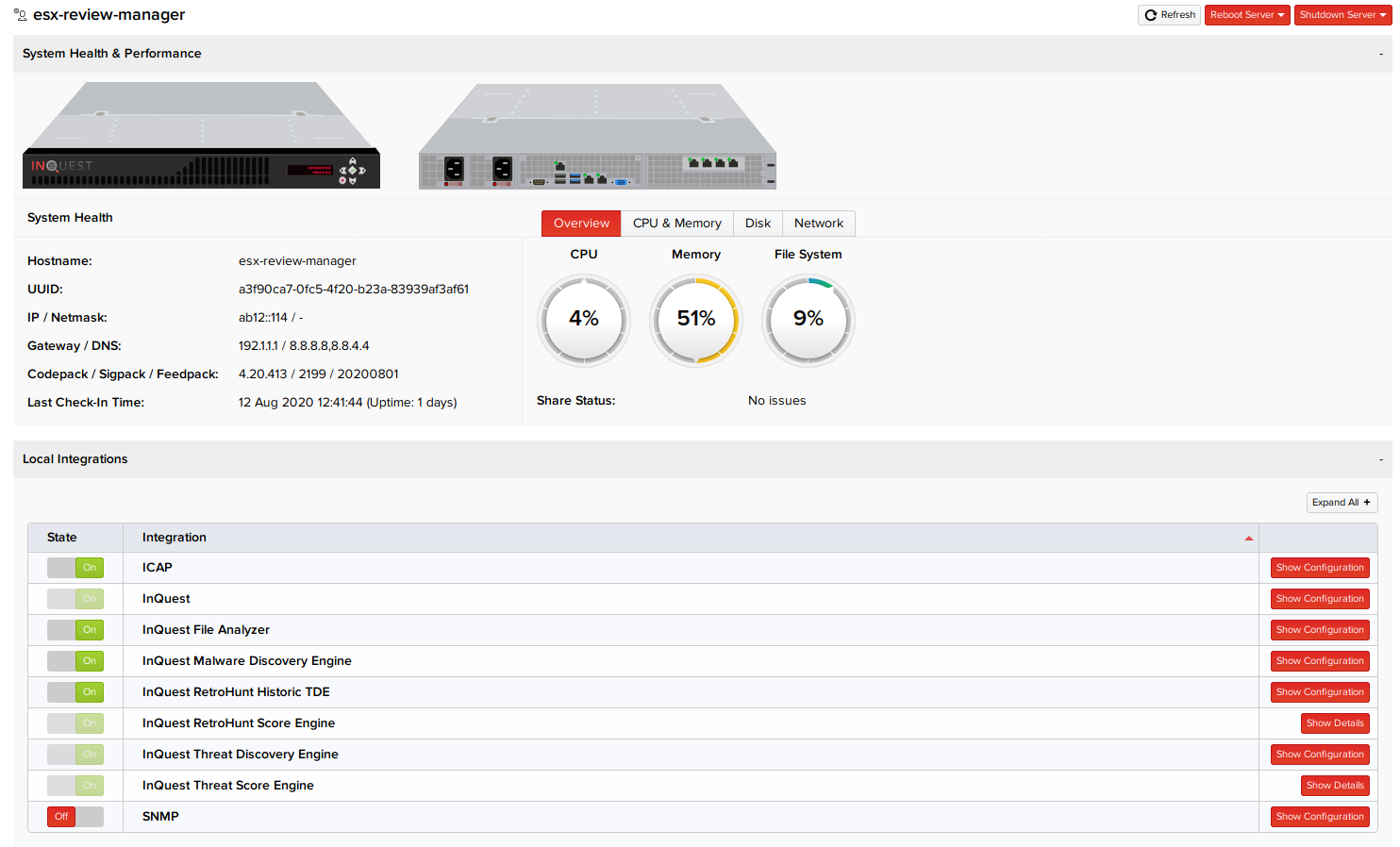Toggle the InQuest RetroHunt Score Engine switch
1400x847 pixels.
(75, 723)
